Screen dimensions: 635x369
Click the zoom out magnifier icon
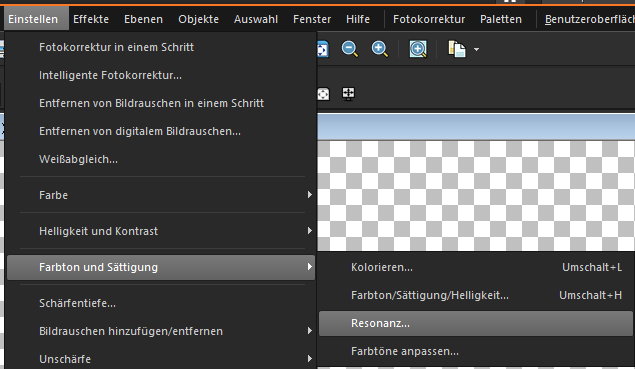pyautogui.click(x=349, y=49)
